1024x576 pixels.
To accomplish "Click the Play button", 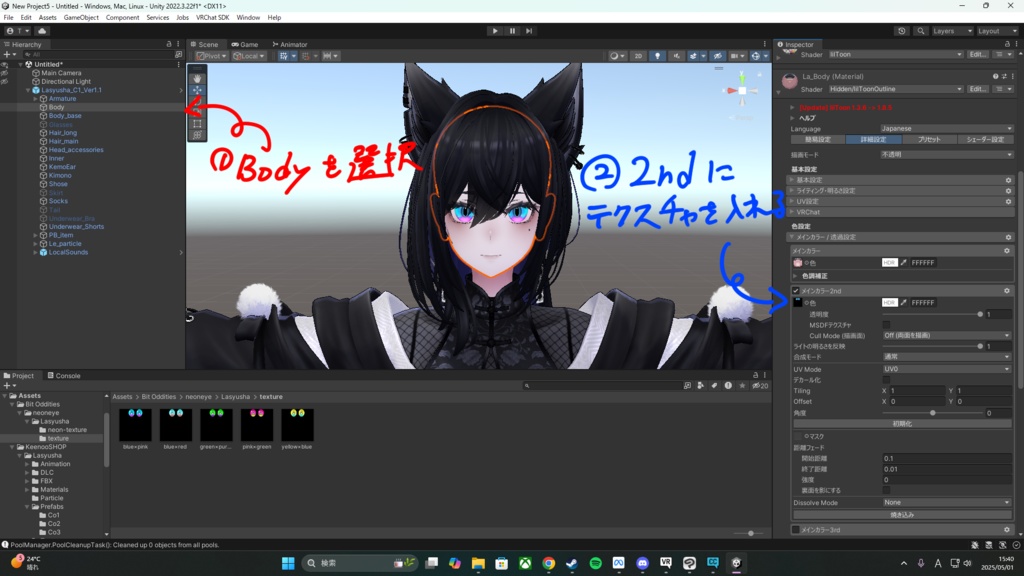I will pos(495,31).
